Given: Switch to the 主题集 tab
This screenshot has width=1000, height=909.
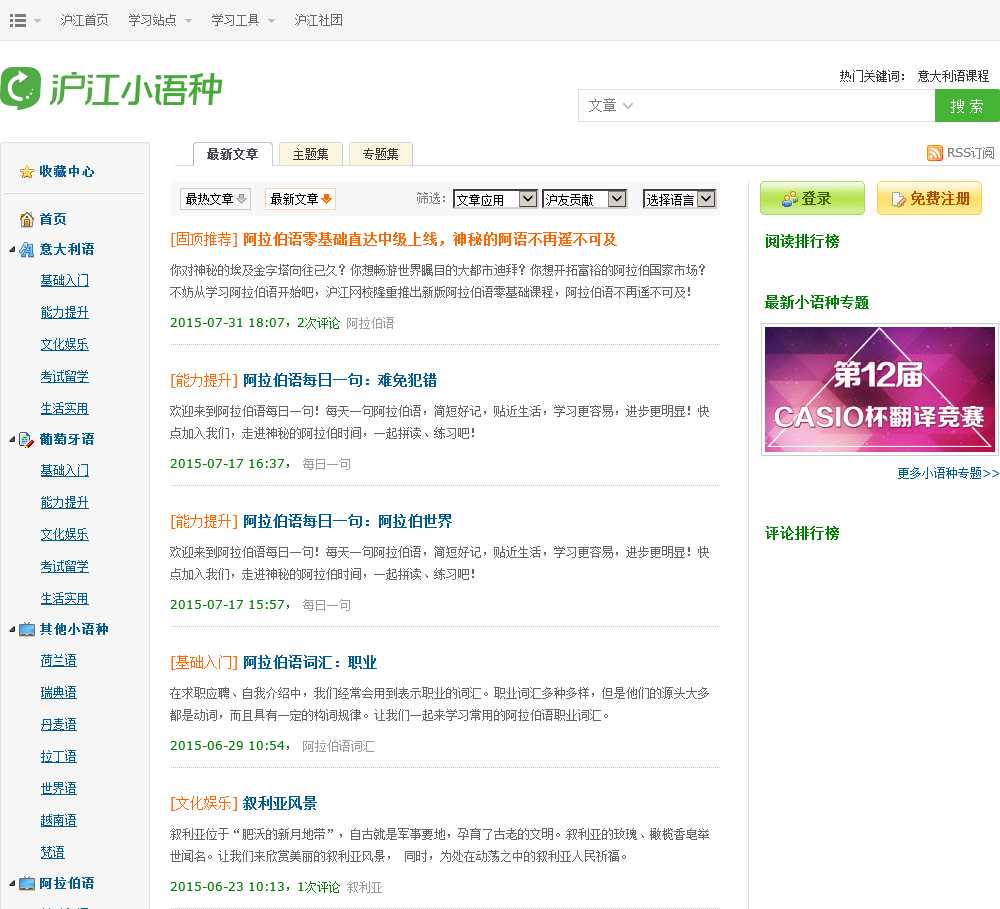Looking at the screenshot, I should coord(310,154).
